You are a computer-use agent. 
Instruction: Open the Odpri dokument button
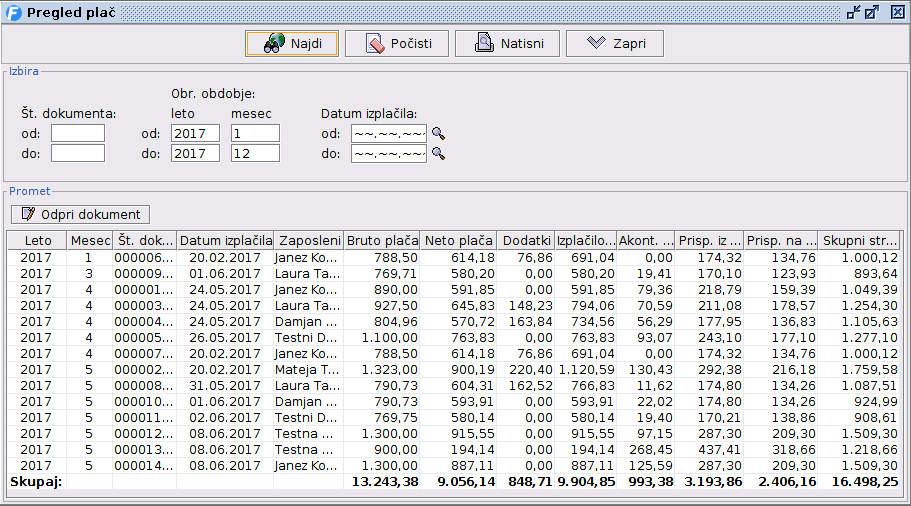81,214
